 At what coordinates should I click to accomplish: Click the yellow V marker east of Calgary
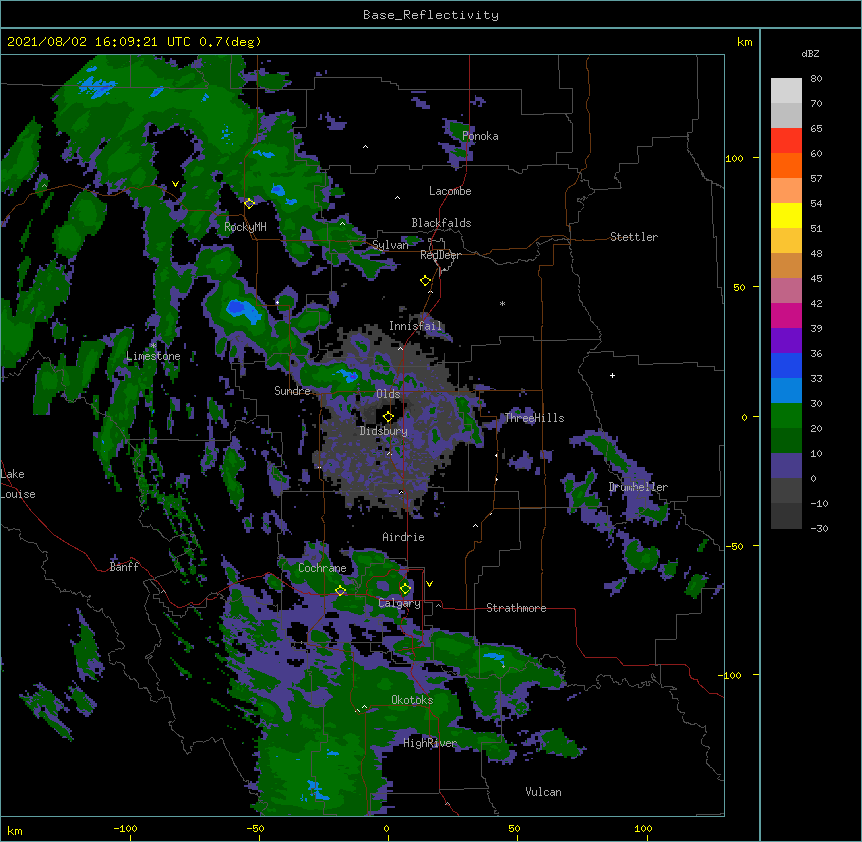pos(429,584)
